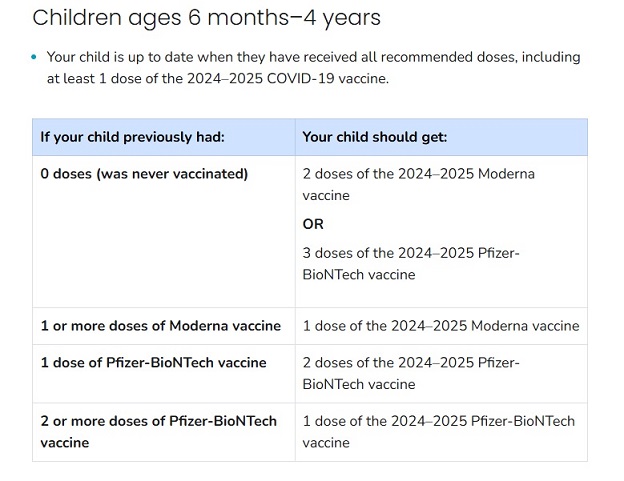
Task: Click "1 dose of the 2024–2025 Pfizer-BioNTech vaccine" cell
Action: [x=438, y=431]
